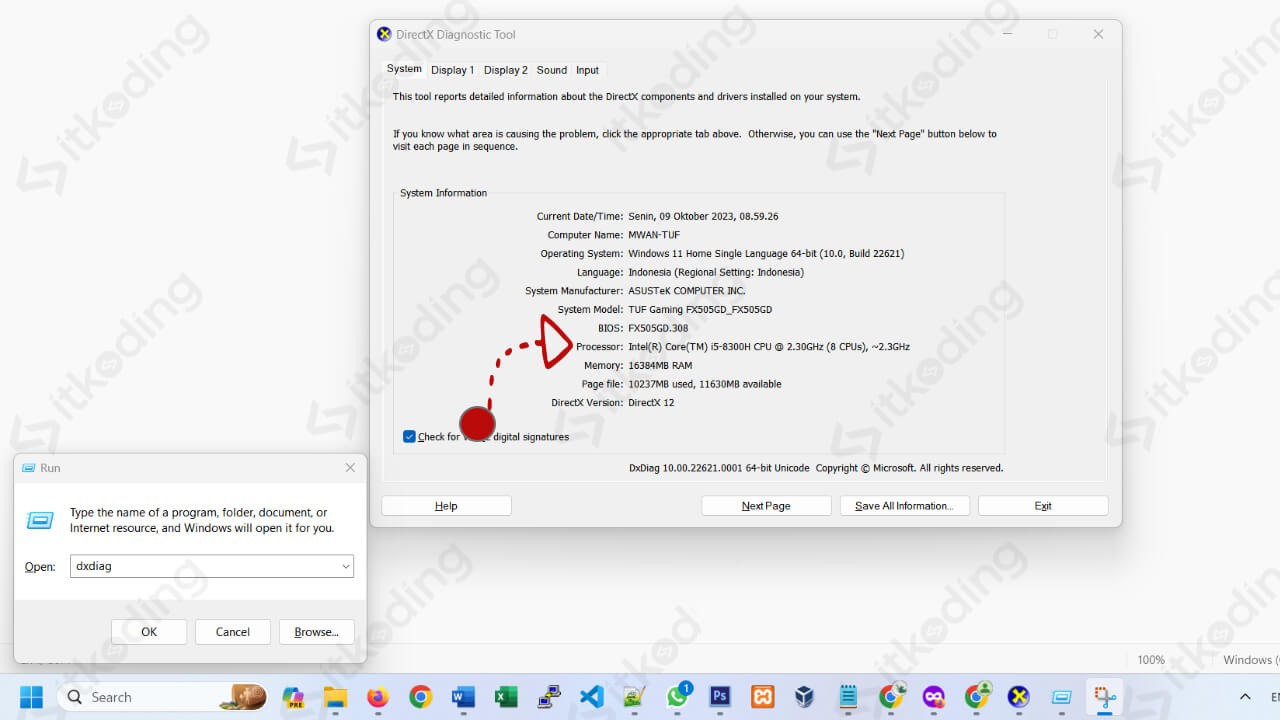Click the DirectX Diagnostic Tool title bar icon
Viewport: 1280px width, 720px height.
384,34
